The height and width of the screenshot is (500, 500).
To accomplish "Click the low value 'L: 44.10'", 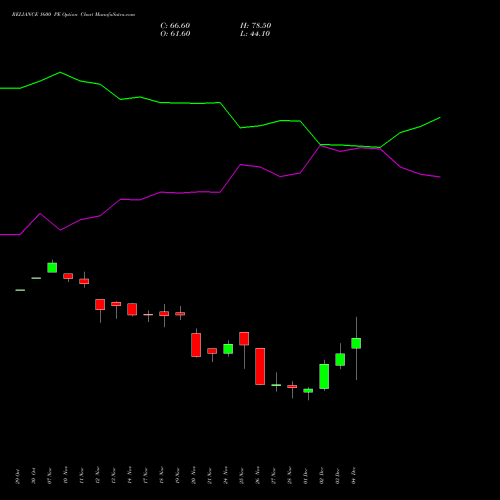I will [255, 34].
